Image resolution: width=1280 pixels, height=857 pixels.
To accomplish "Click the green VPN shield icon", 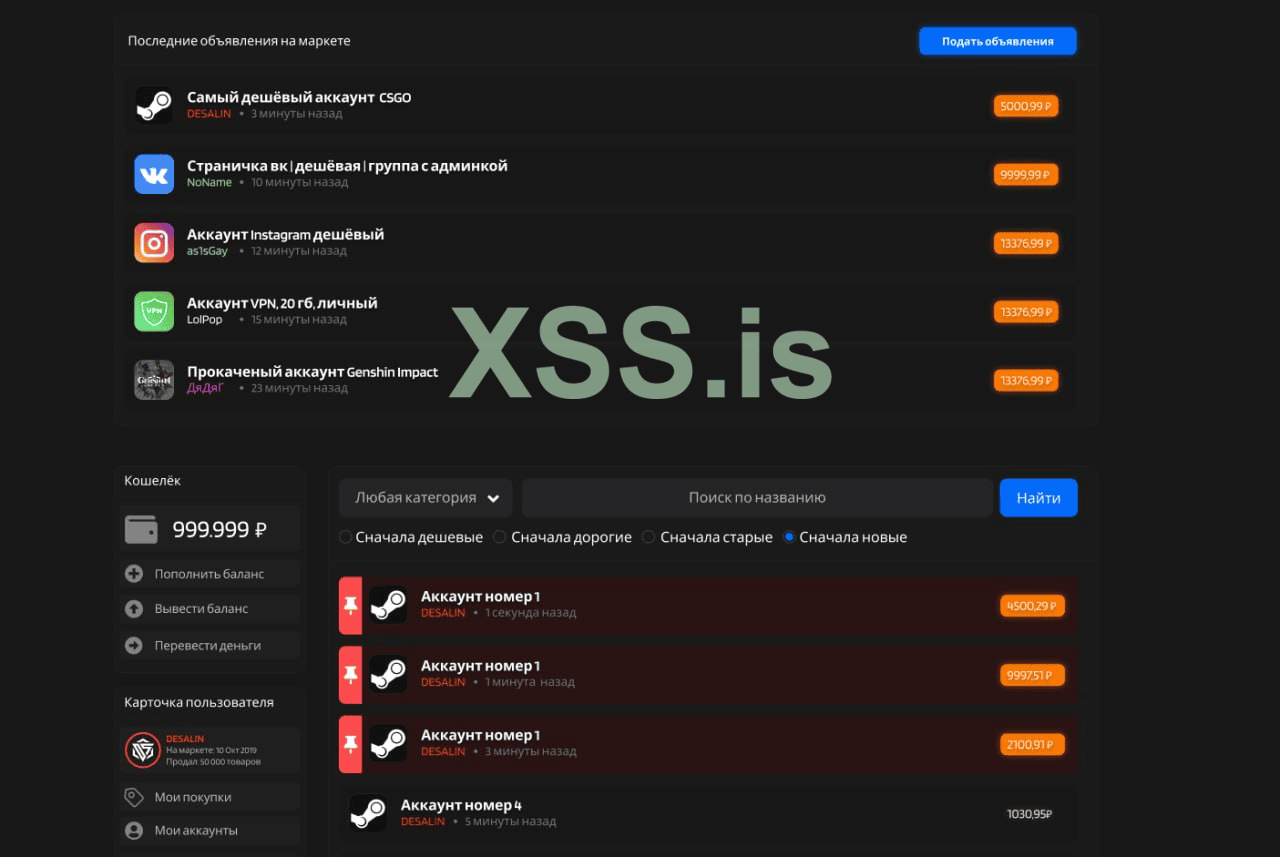I will pyautogui.click(x=154, y=311).
